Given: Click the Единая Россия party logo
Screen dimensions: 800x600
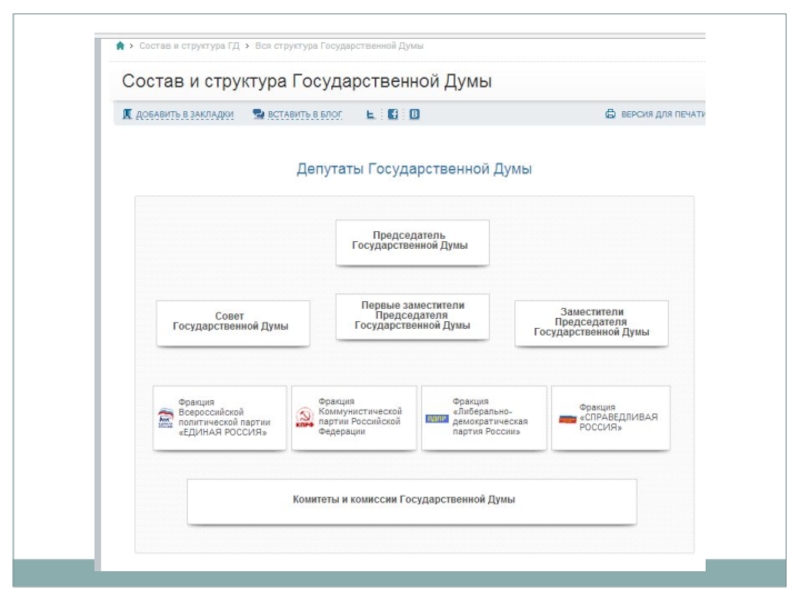Looking at the screenshot, I should [165, 418].
